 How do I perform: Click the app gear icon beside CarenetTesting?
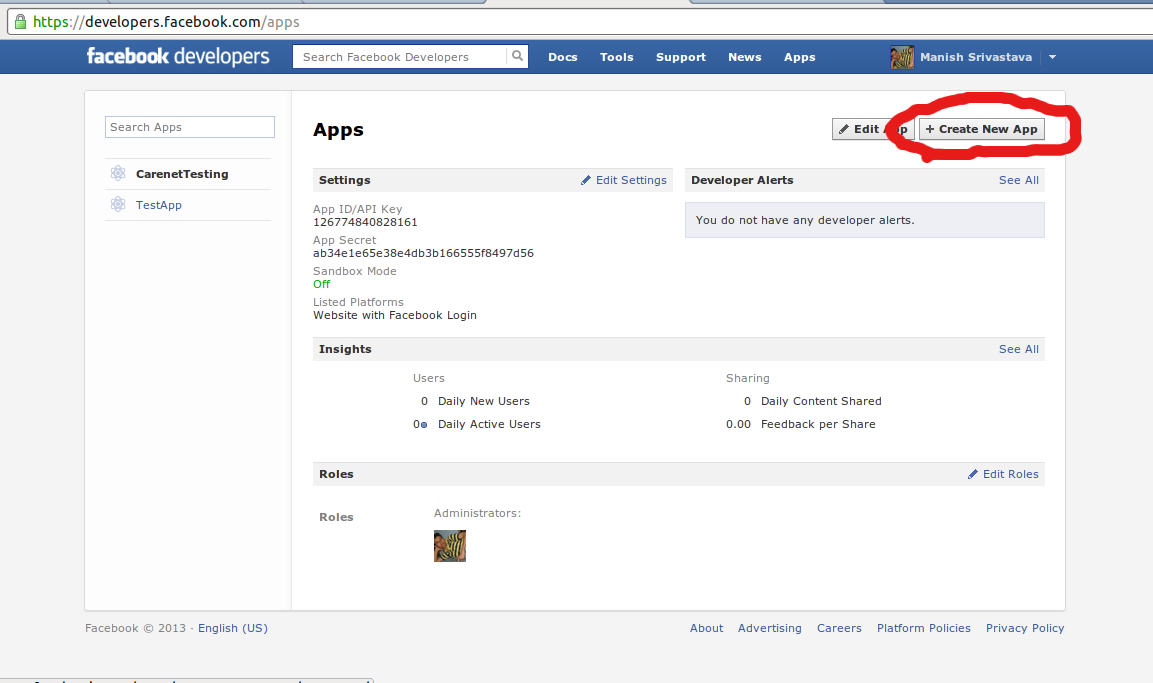(118, 171)
